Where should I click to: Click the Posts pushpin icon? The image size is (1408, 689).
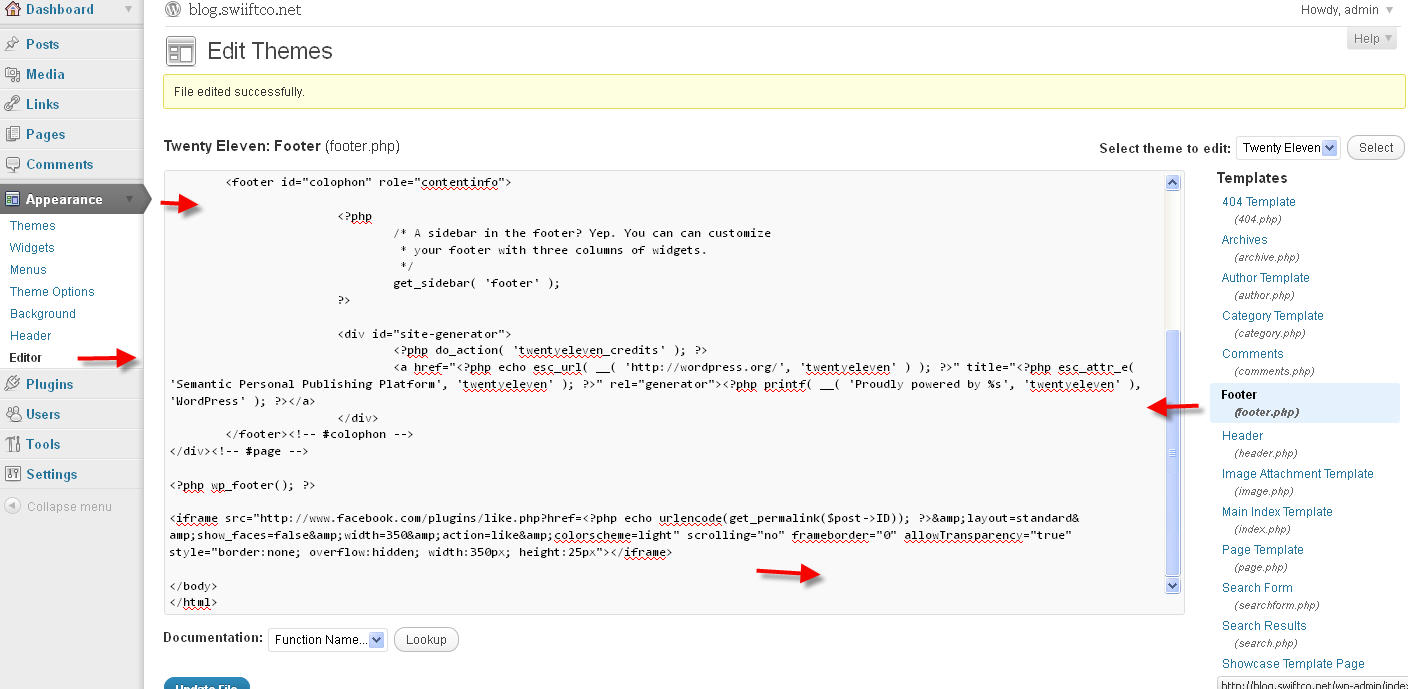coord(15,44)
